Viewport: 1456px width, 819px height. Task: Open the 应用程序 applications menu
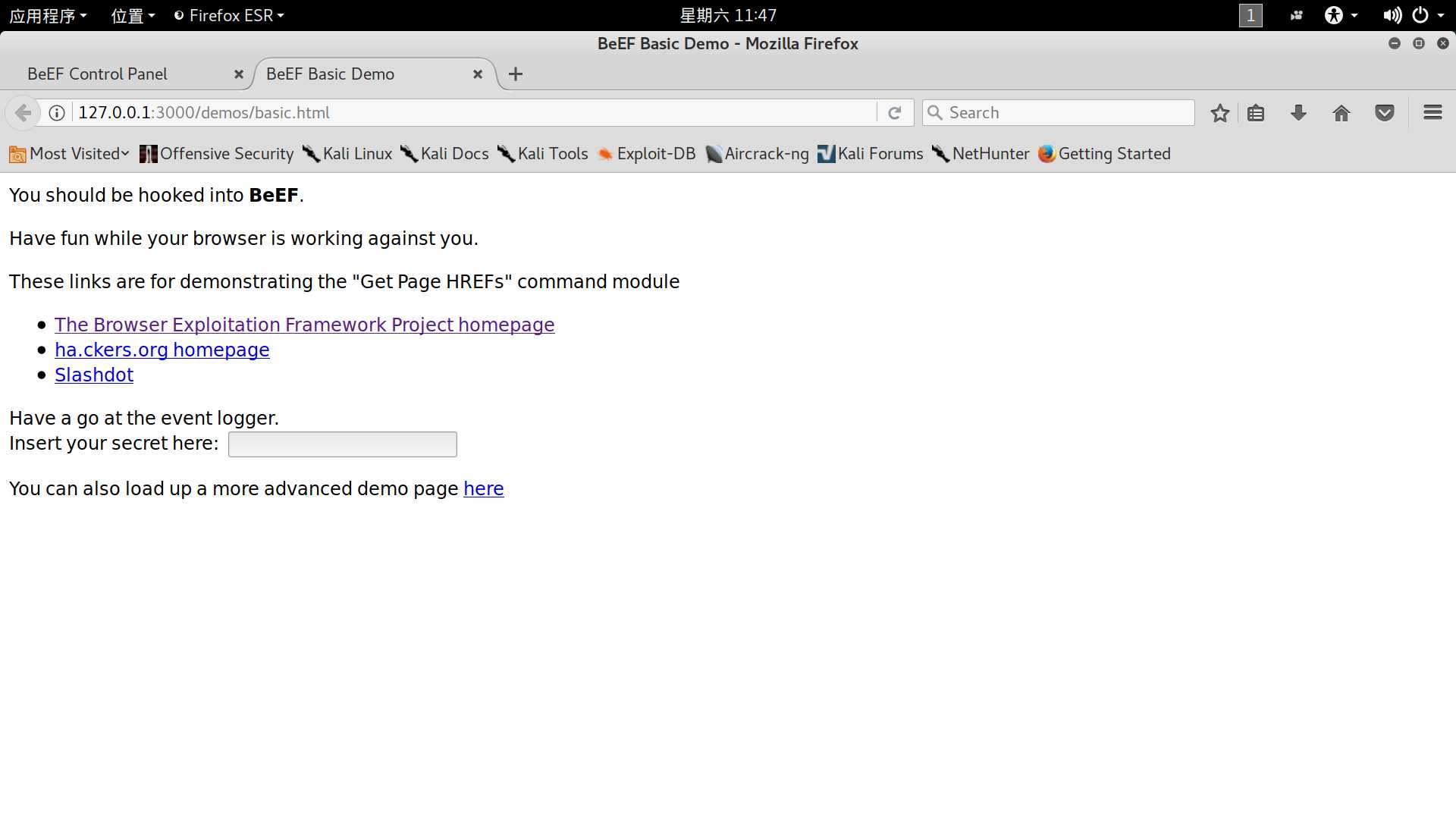point(48,15)
